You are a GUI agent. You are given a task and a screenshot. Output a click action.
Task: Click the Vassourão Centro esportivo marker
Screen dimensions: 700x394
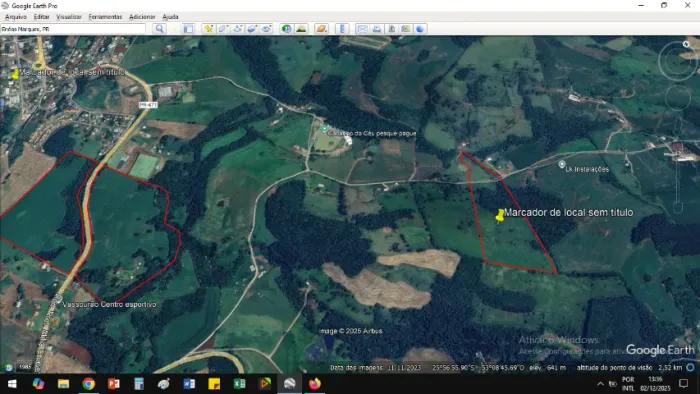pyautogui.click(x=58, y=299)
